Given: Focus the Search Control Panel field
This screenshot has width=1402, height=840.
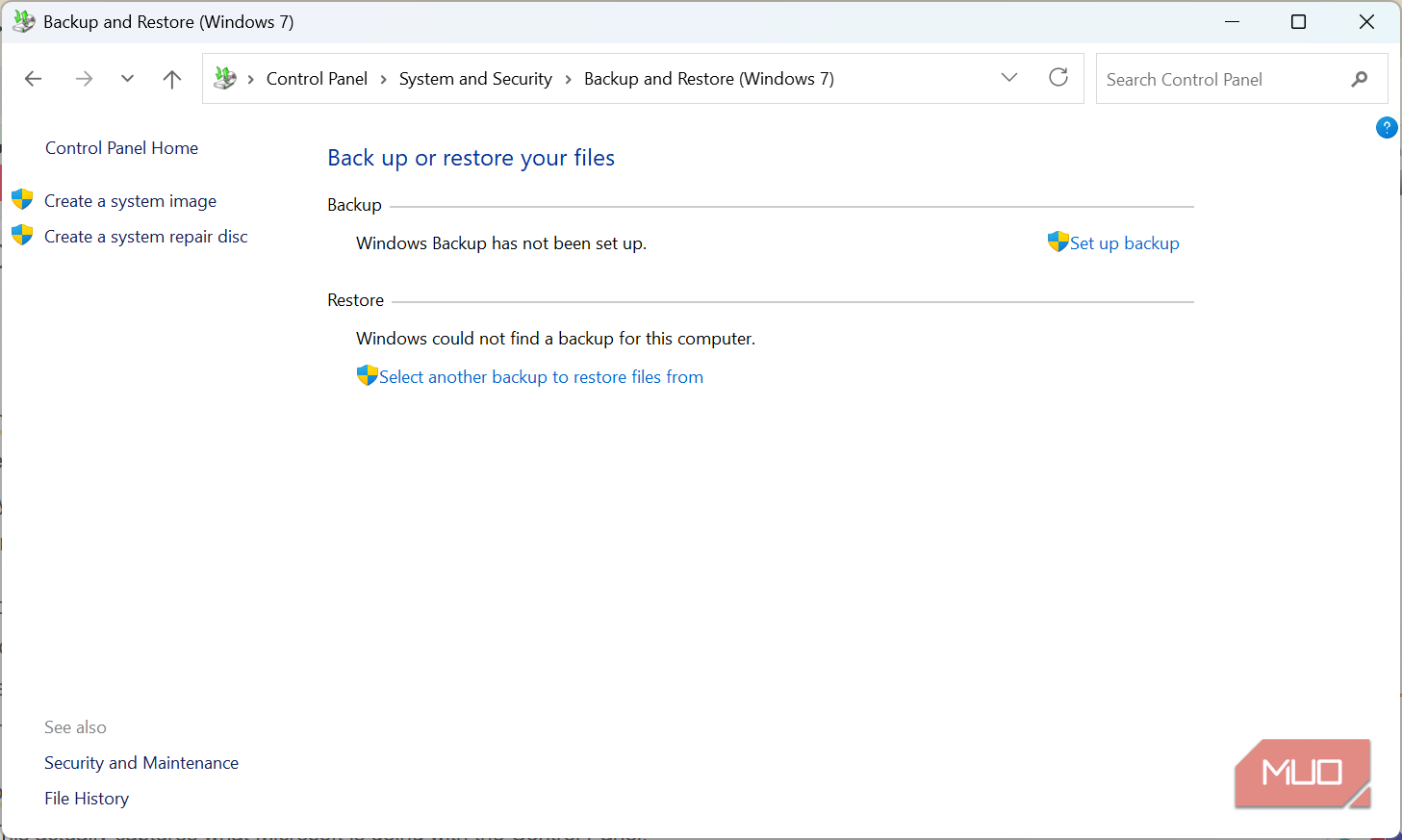Looking at the screenshot, I should click(x=1241, y=79).
